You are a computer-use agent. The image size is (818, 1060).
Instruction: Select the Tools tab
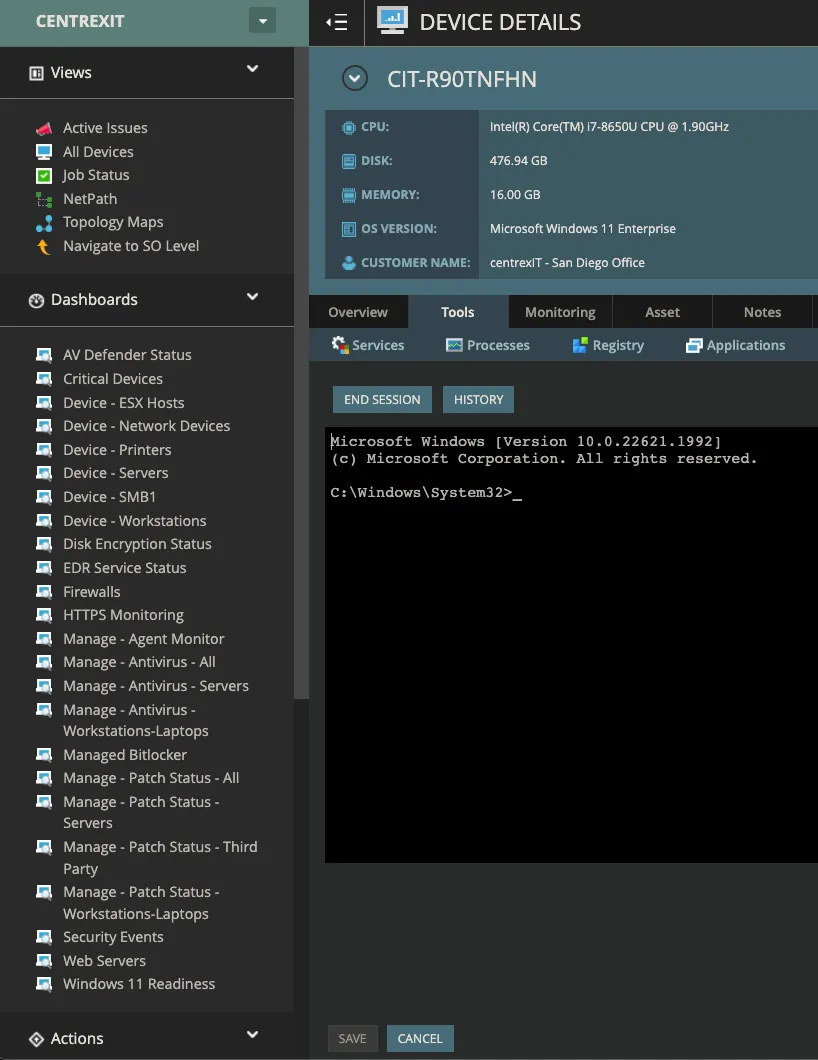pos(458,312)
